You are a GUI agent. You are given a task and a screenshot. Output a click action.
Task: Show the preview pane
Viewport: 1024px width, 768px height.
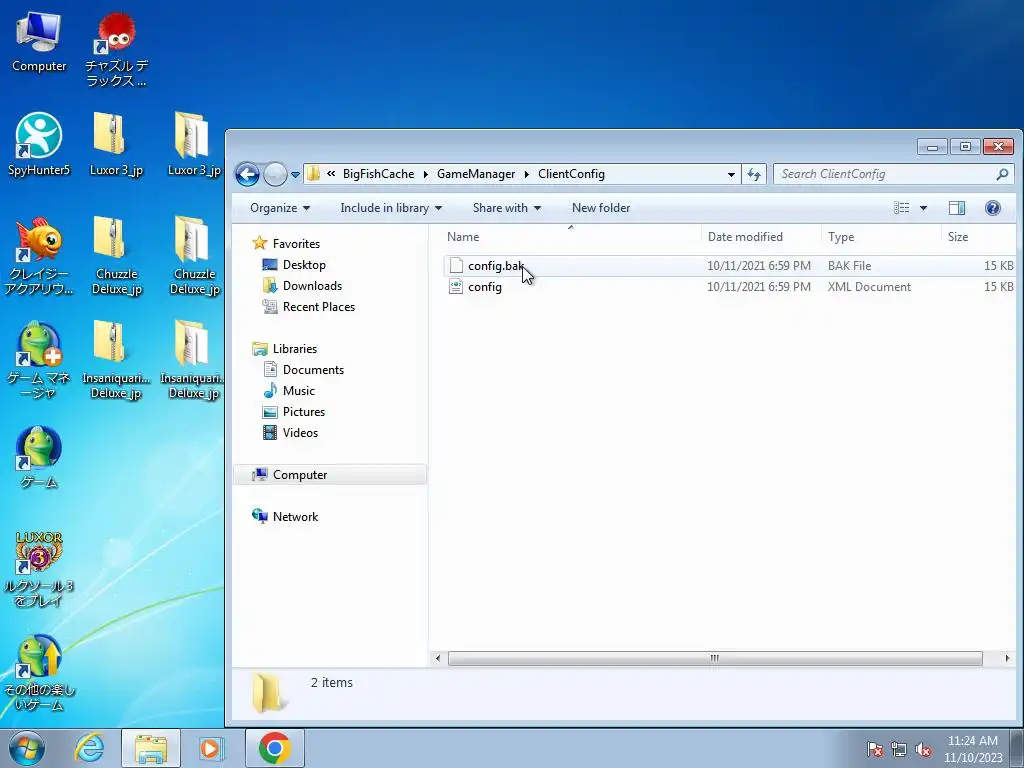pyautogui.click(x=957, y=208)
